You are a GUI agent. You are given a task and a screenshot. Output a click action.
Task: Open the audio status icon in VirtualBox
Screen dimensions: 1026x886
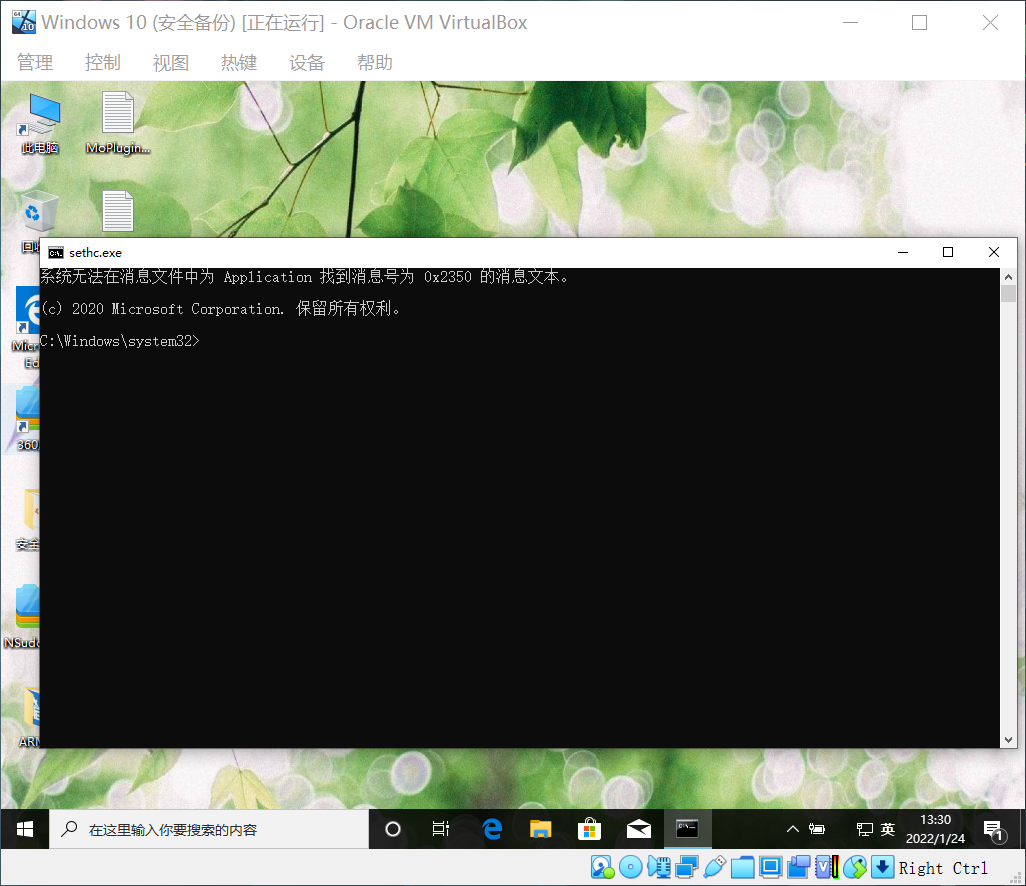pos(660,867)
